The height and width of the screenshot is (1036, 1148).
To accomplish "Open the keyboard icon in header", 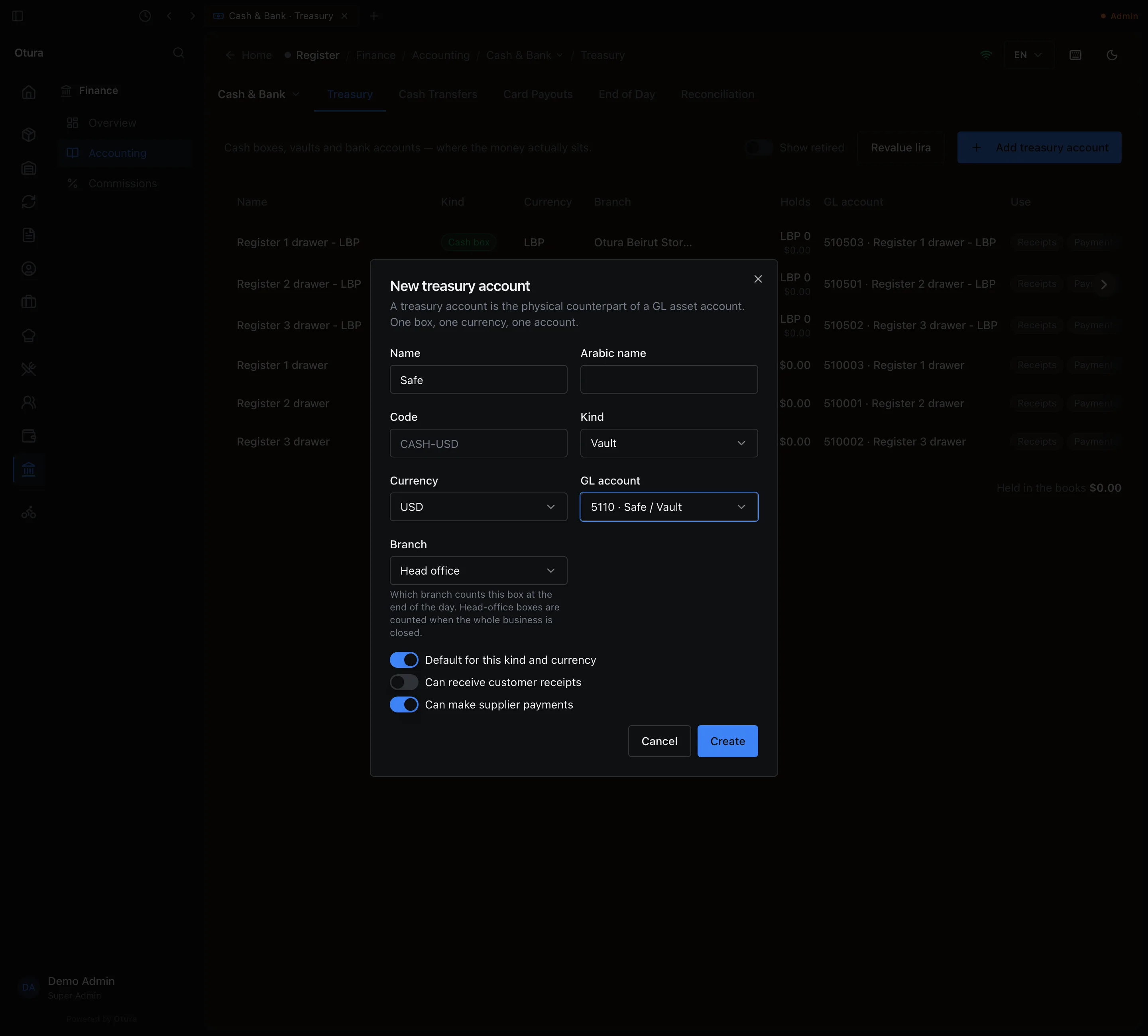I will pos(1075,55).
